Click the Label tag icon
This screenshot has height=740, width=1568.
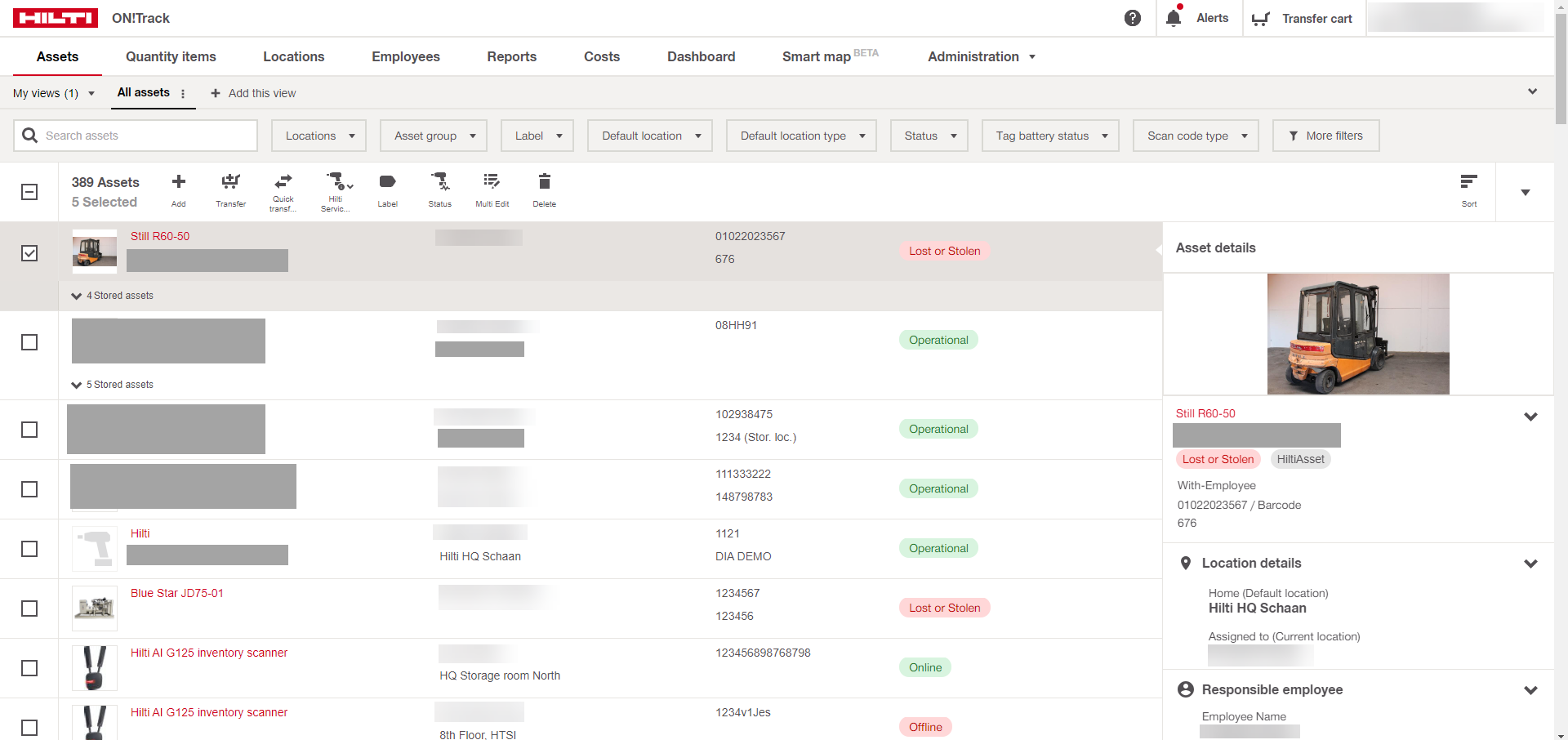point(388,181)
